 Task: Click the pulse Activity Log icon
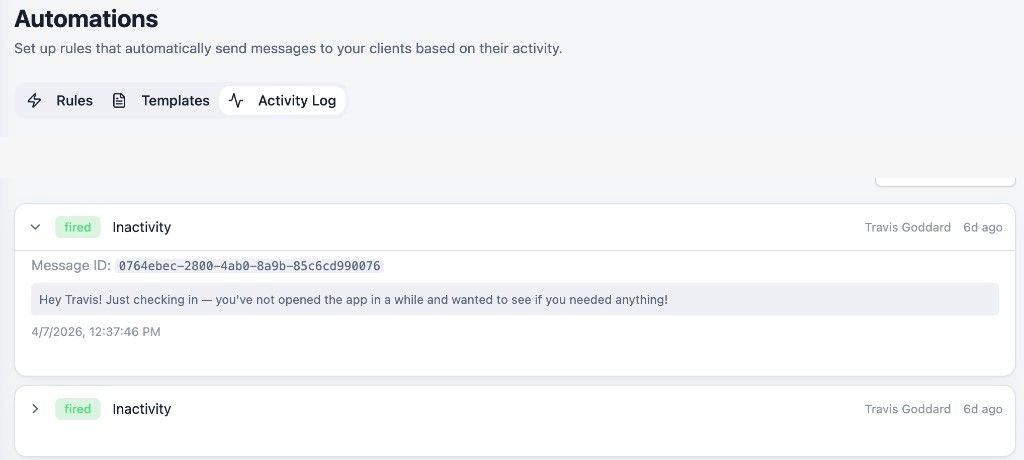tap(236, 101)
